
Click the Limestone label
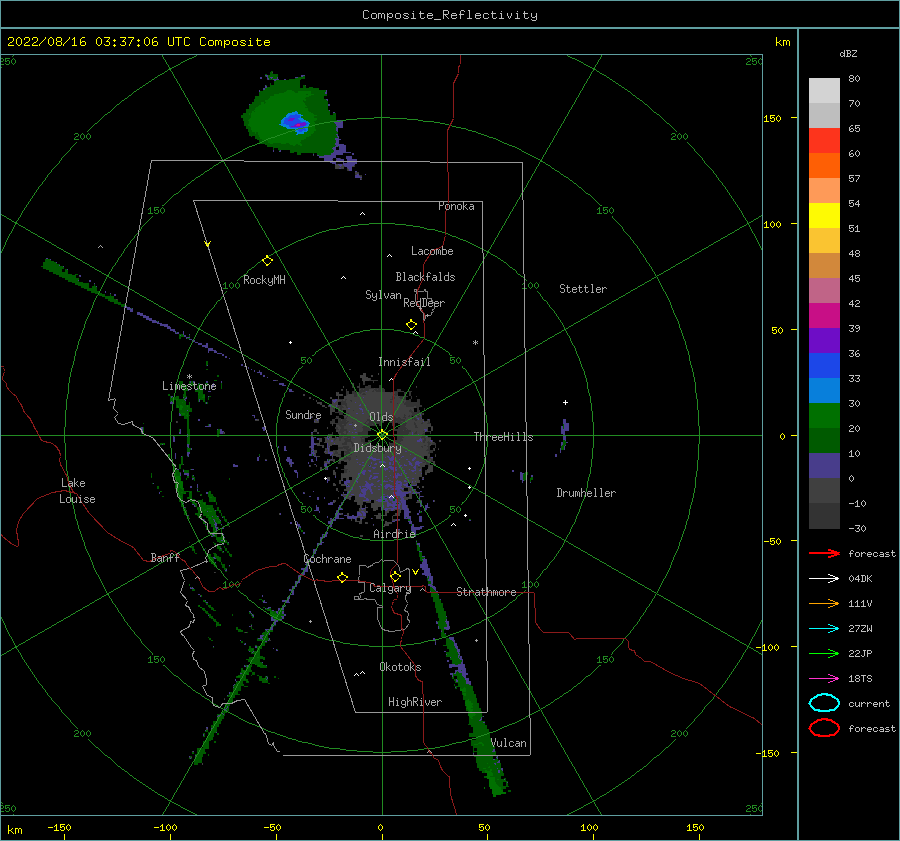coord(189,386)
